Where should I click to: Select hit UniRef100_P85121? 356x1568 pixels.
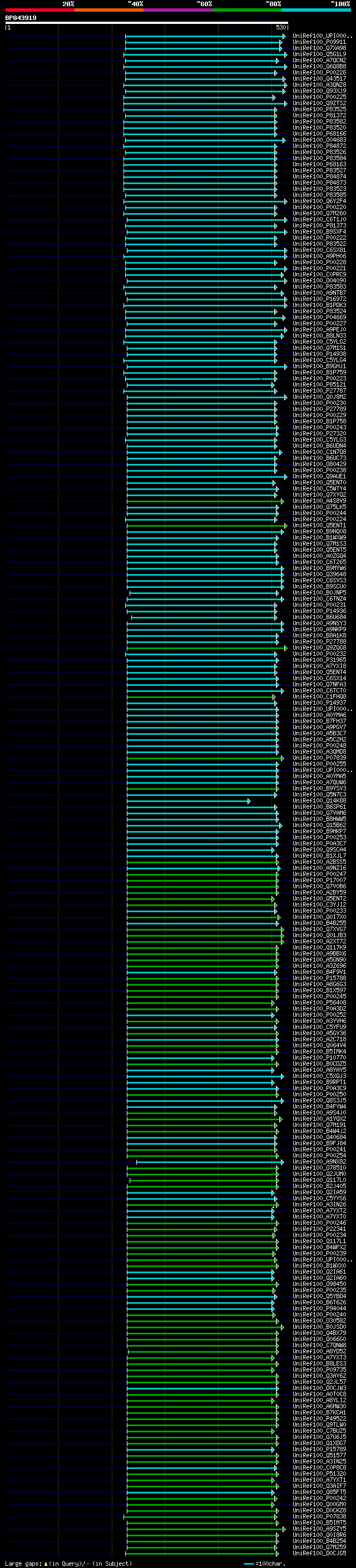(x=319, y=385)
